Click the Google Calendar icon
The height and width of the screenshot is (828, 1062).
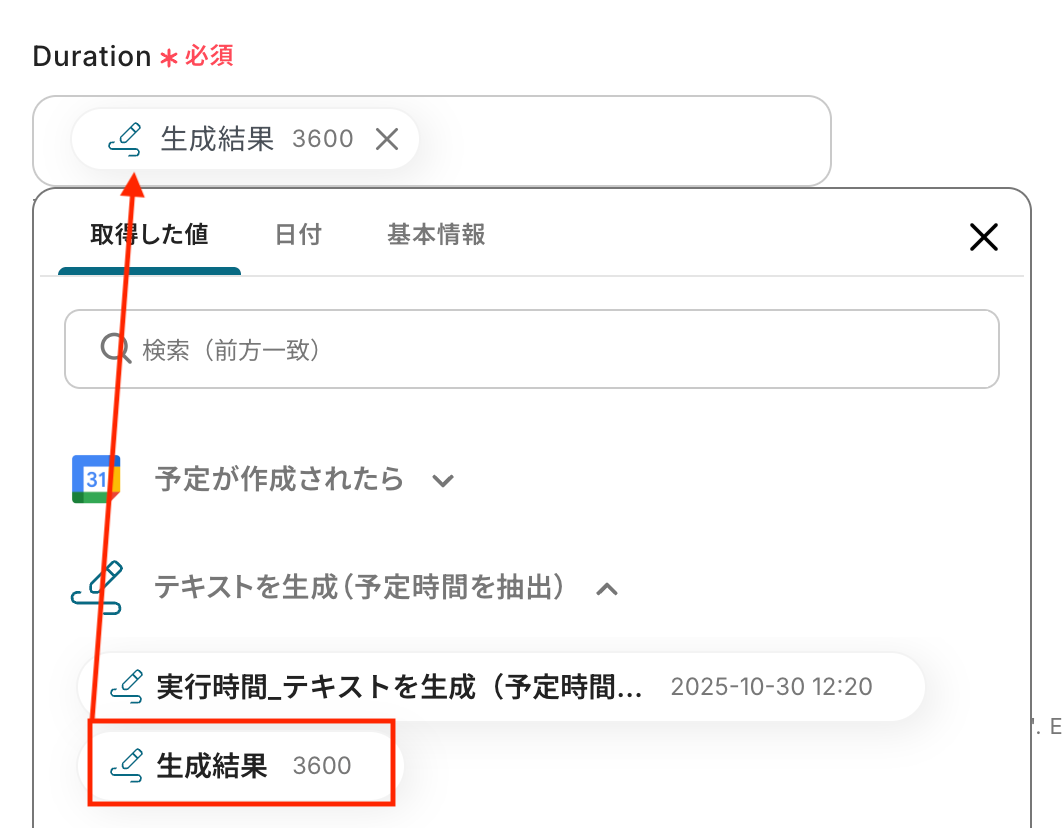click(x=97, y=479)
